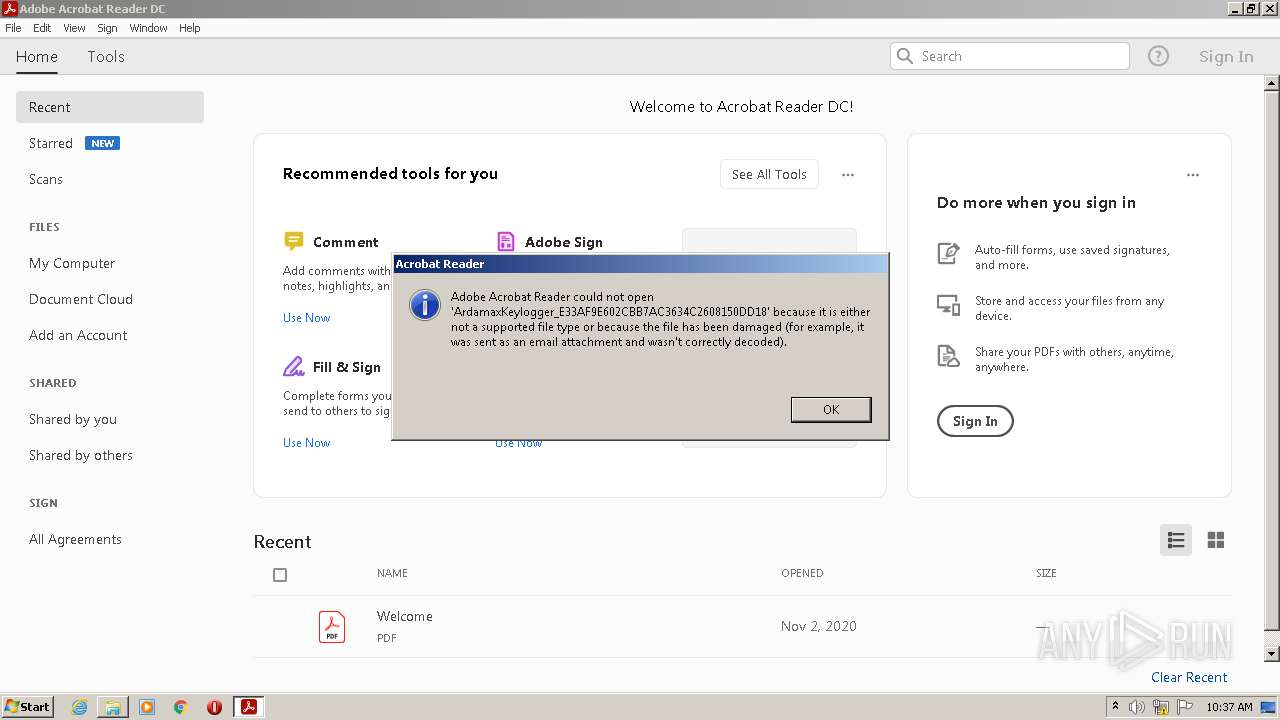Viewport: 1280px width, 720px height.
Task: Show hidden system tray icons
Action: click(x=1115, y=707)
